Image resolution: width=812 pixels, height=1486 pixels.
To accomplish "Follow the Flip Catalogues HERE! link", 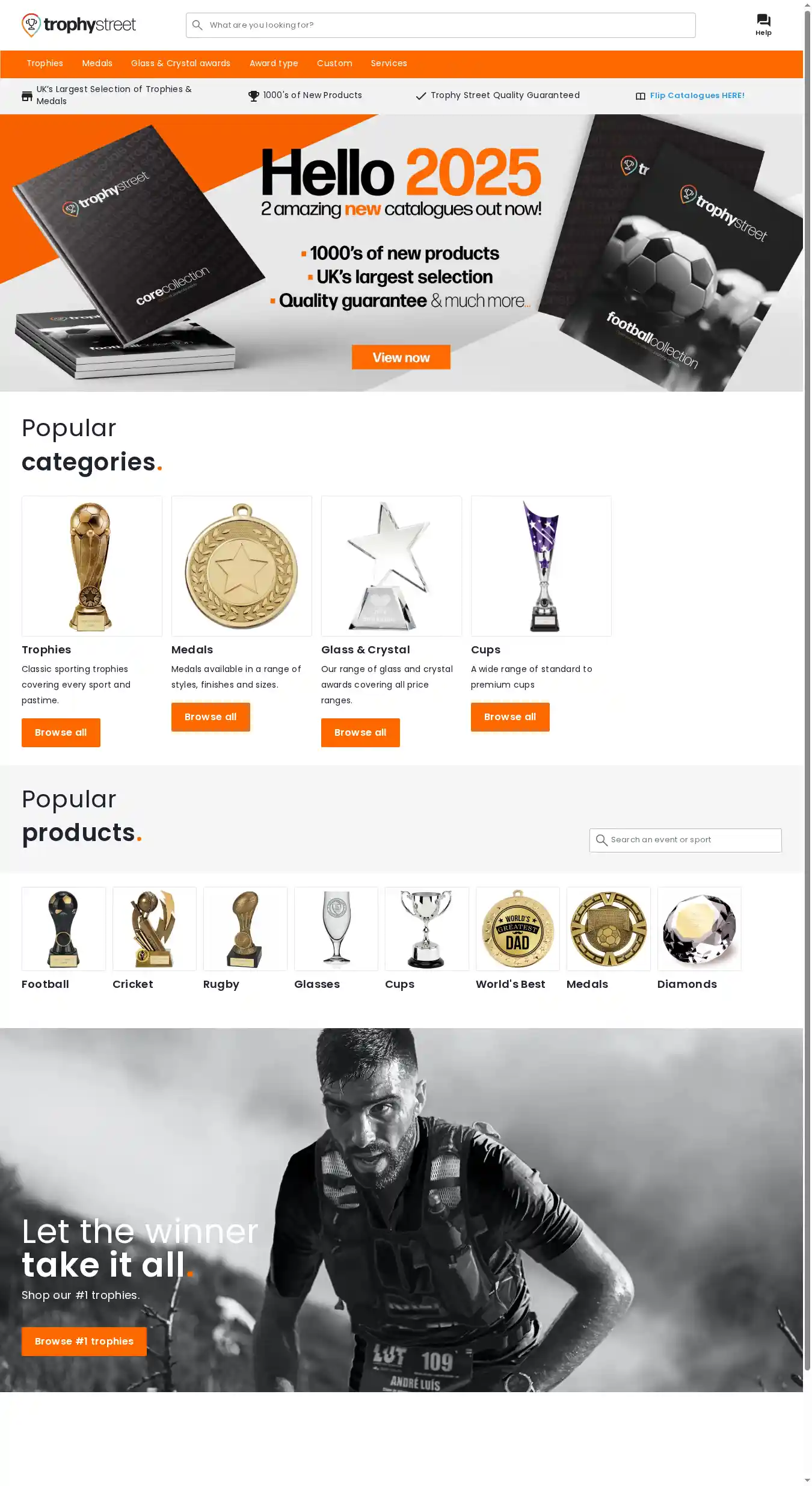I will [697, 96].
